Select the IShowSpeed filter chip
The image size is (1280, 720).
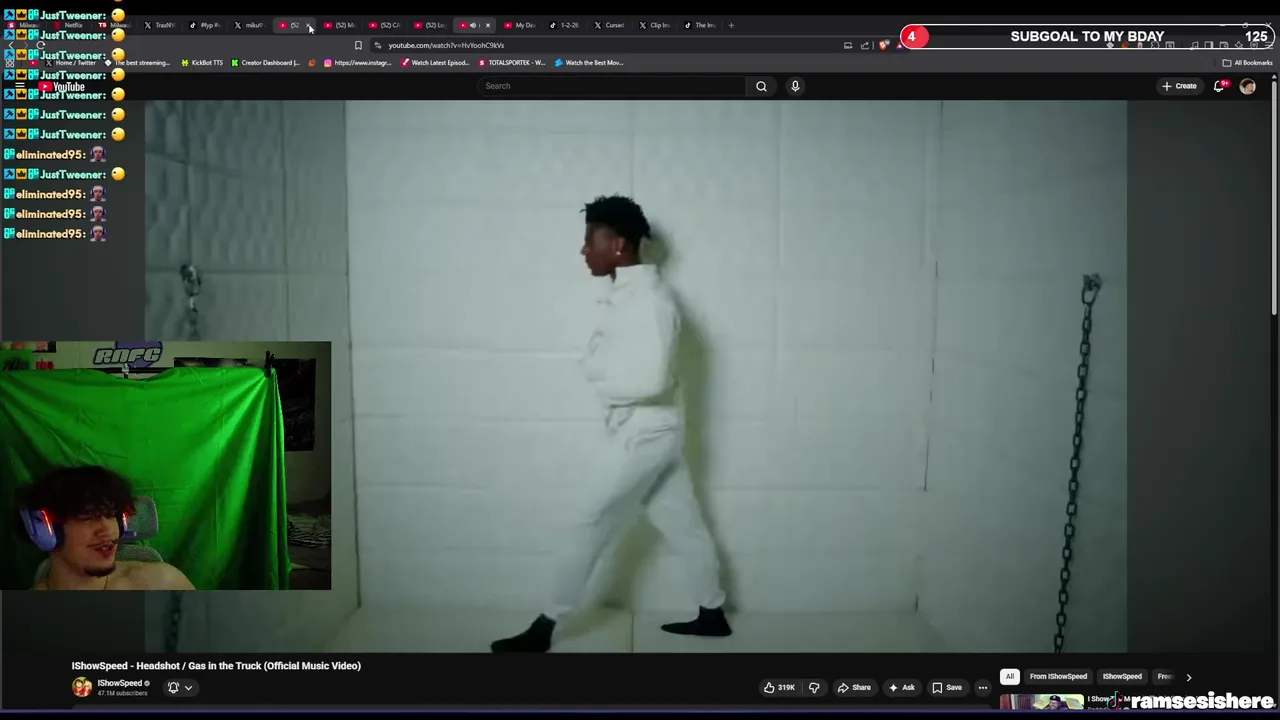1122,677
